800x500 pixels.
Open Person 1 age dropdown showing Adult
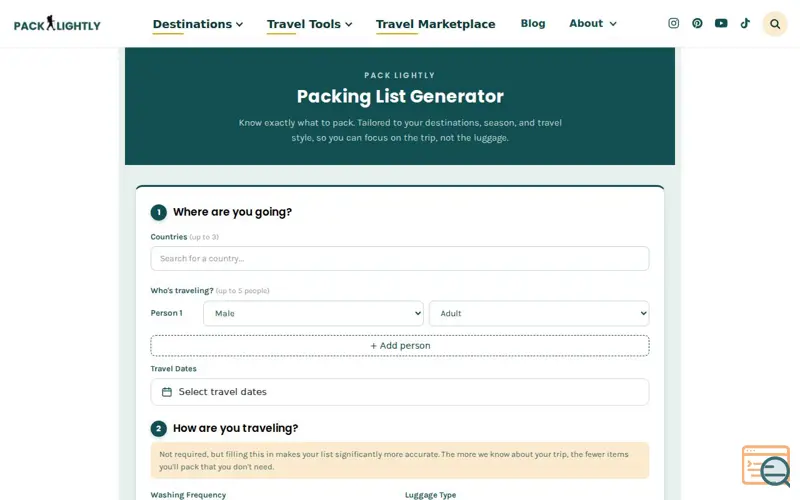click(x=539, y=313)
